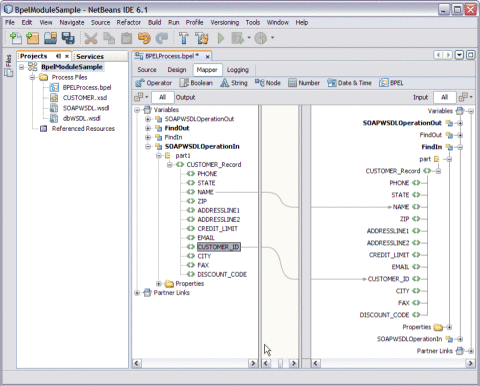The image size is (480, 386).
Task: Select CUSTOMER_ID in left tree
Action: (x=218, y=247)
